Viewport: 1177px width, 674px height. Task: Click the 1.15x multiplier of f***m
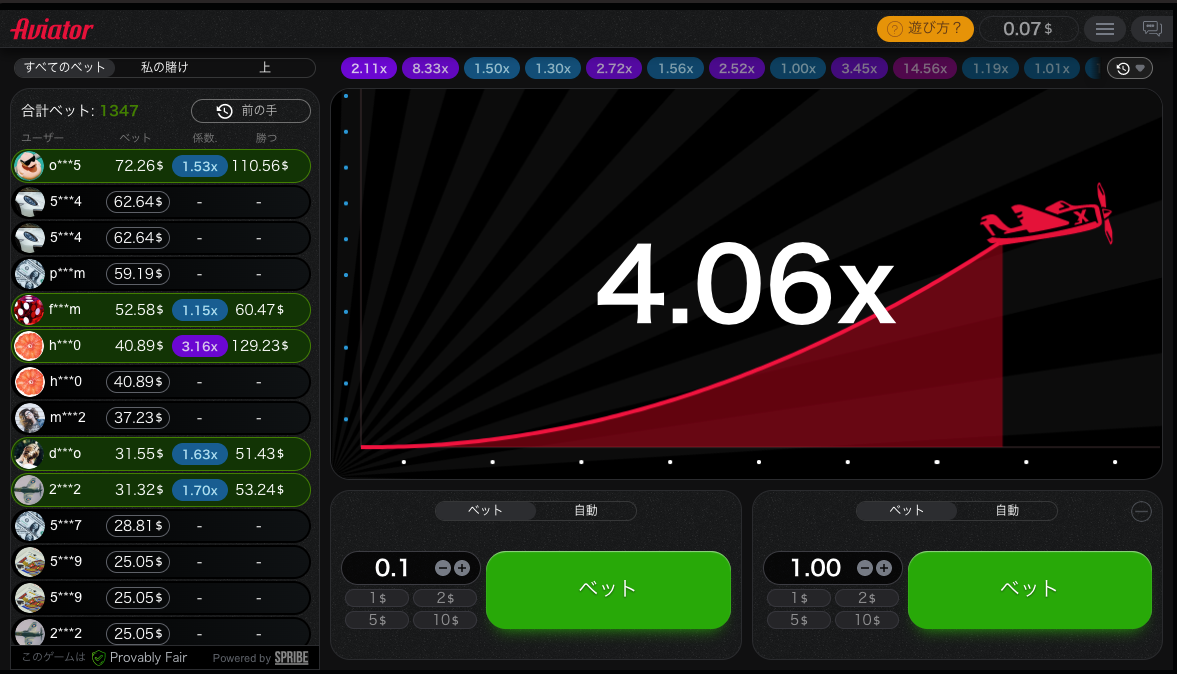[200, 310]
